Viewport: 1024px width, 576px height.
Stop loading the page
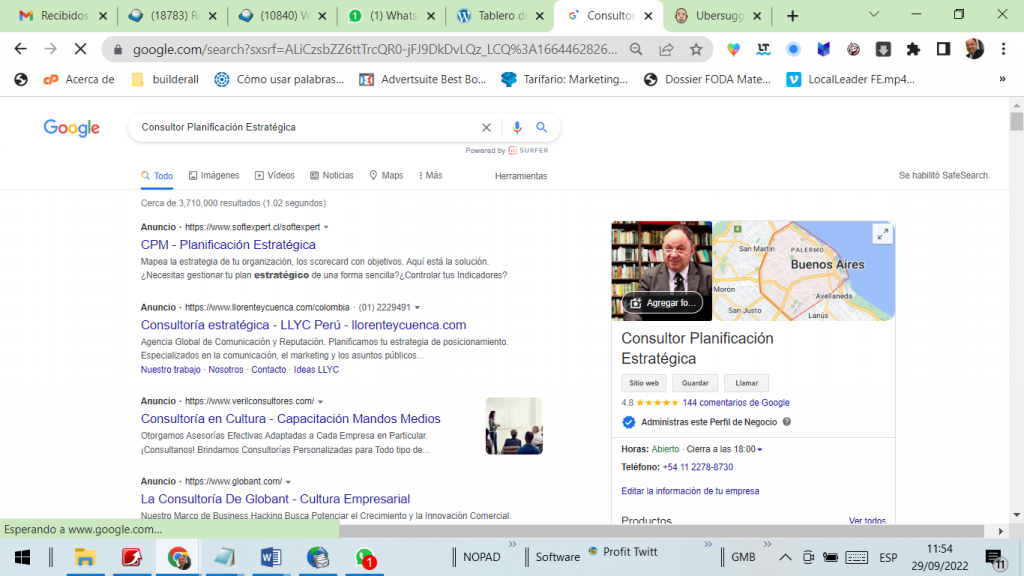[x=80, y=49]
